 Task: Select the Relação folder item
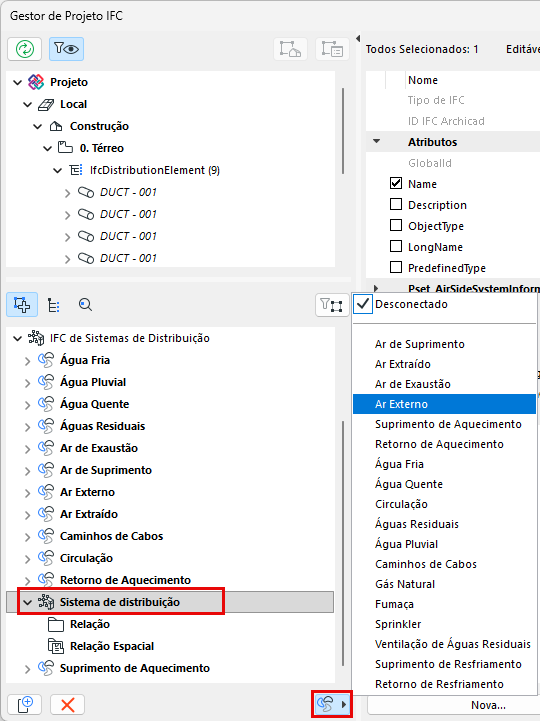coord(90,624)
